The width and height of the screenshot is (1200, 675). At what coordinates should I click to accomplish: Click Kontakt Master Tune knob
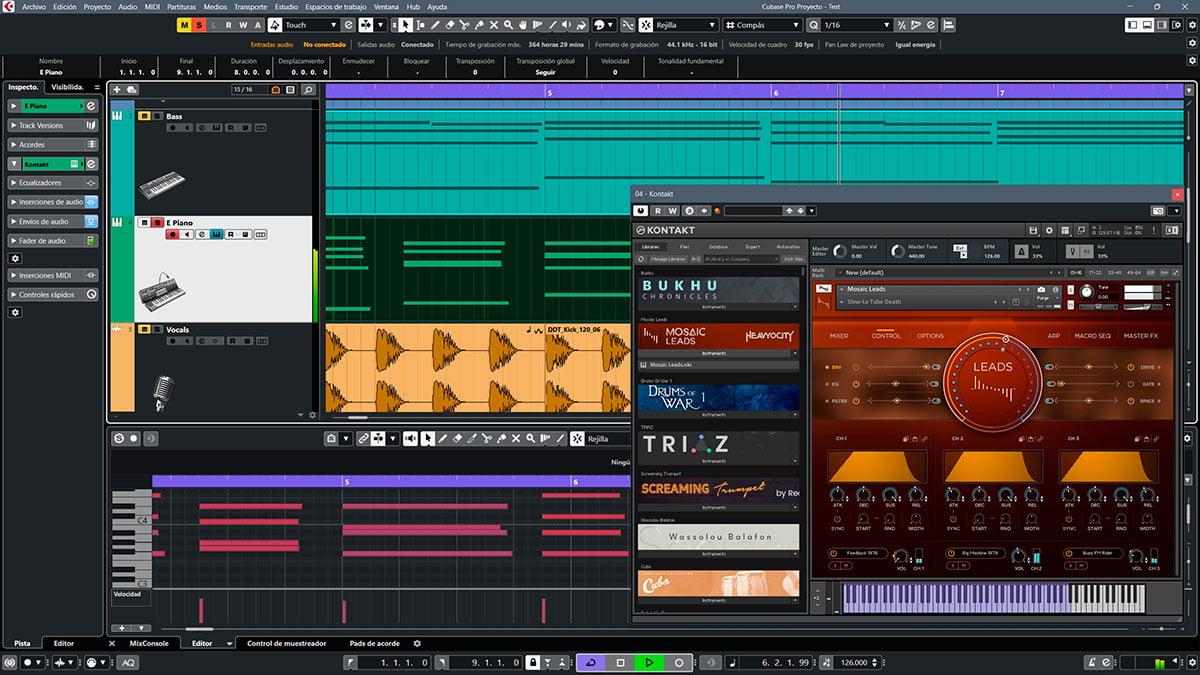[896, 252]
